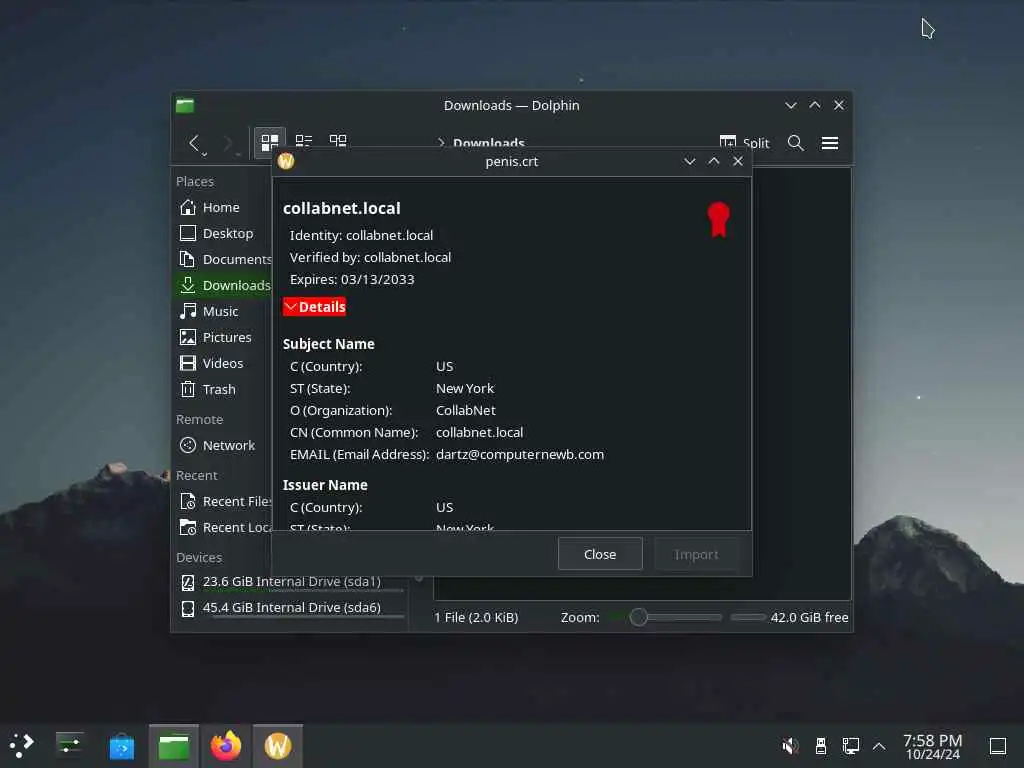Switch to Dolphin from the taskbar
Screen dimensions: 1024x768
174,746
